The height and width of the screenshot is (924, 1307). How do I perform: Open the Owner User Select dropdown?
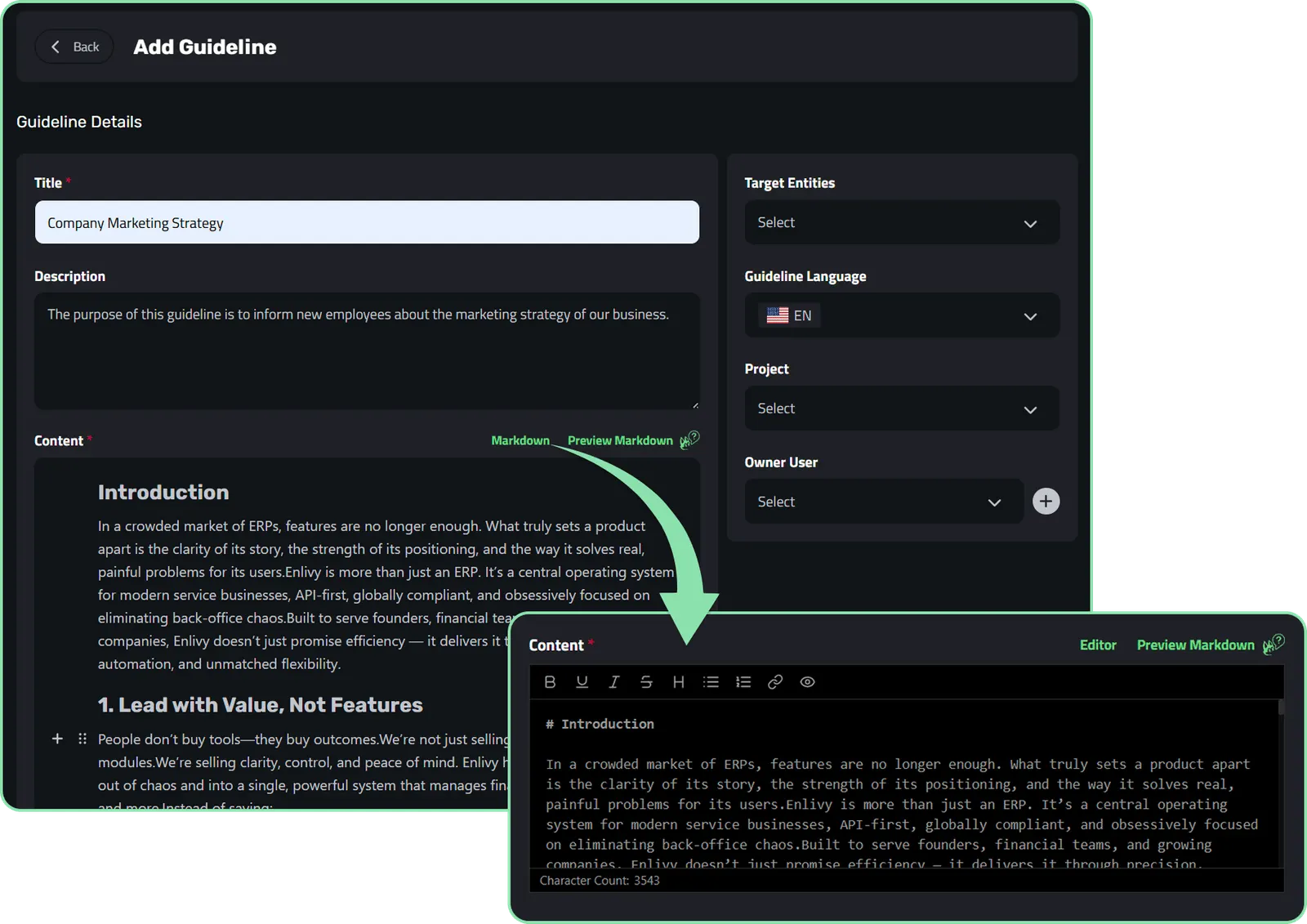click(x=884, y=502)
